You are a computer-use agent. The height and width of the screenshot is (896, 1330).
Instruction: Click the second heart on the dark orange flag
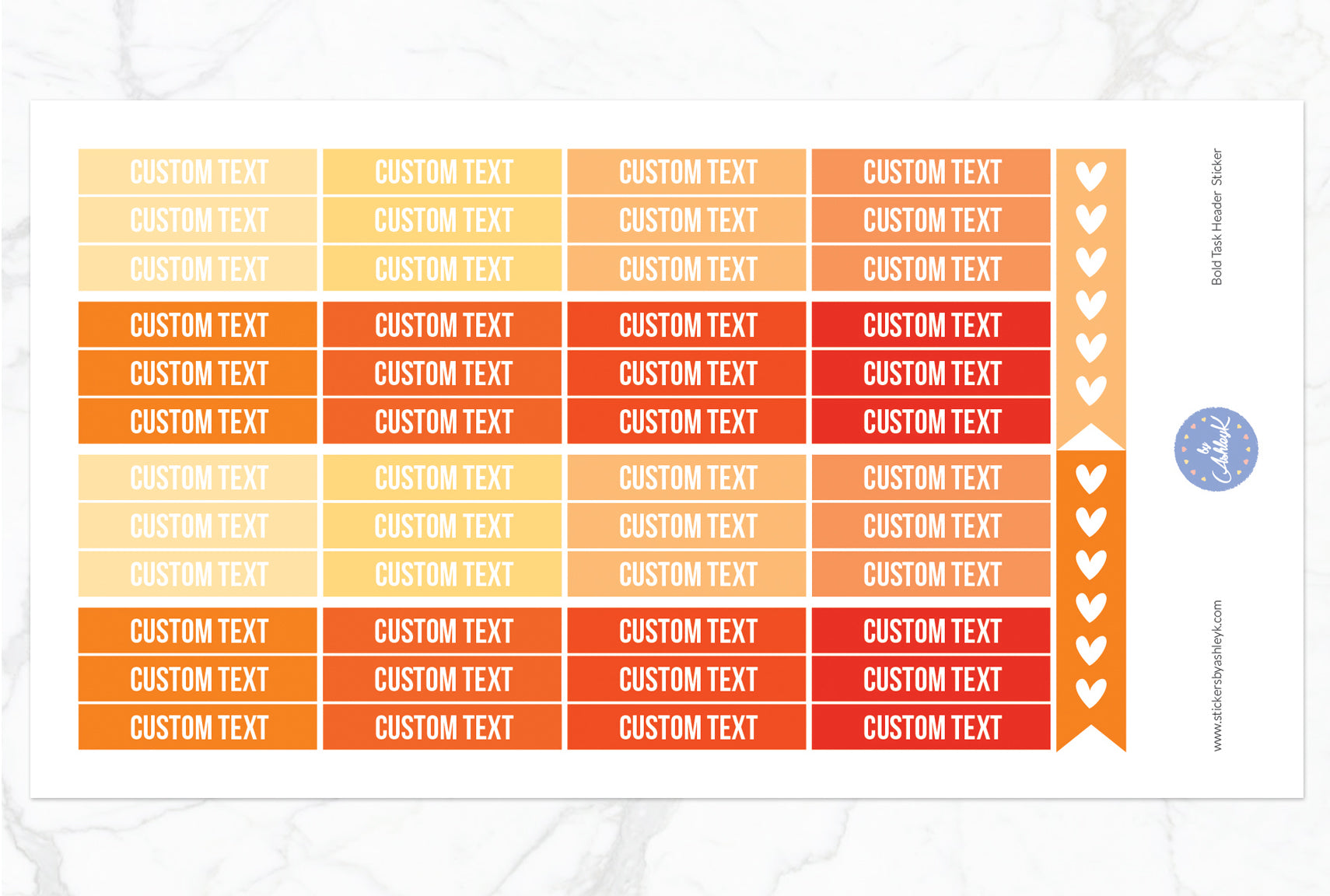1090,521
